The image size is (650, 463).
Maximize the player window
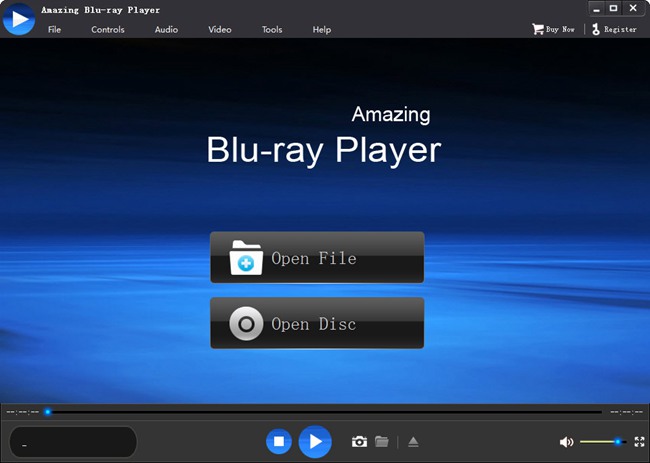614,9
